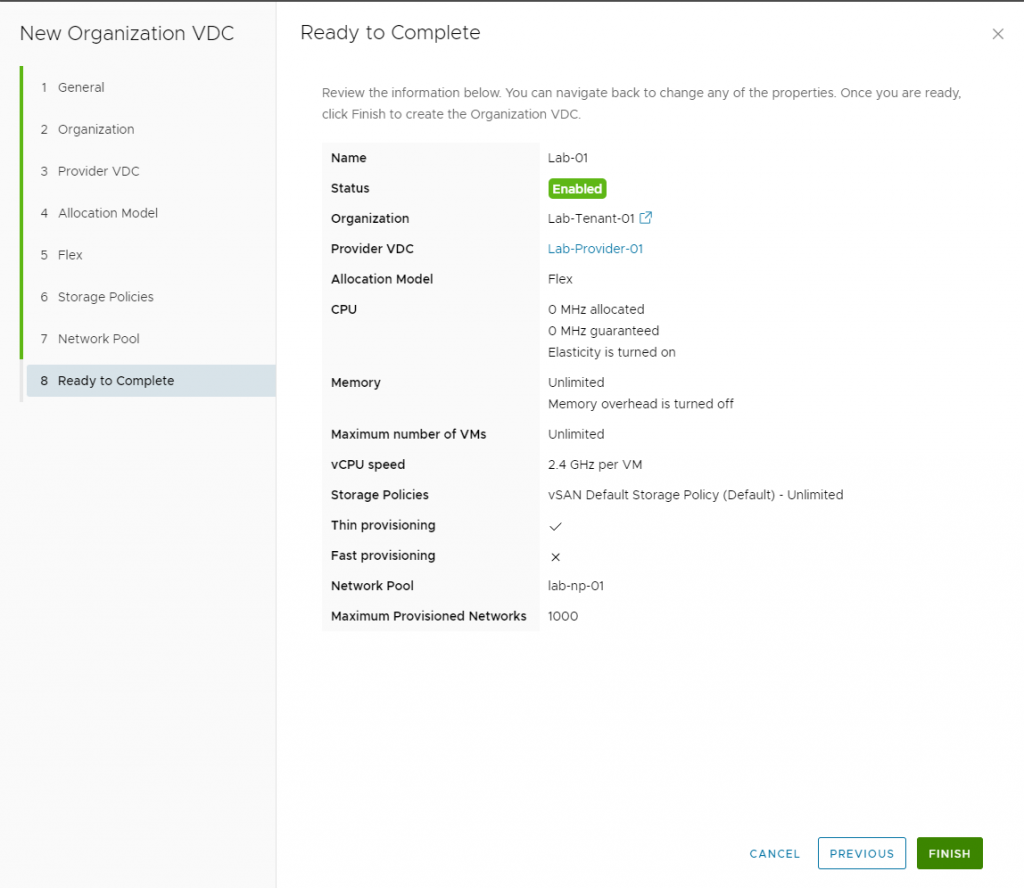Screen dimensions: 1024x888
Task: Click '2.4 GHz per VM' value
Action: click(x=595, y=465)
